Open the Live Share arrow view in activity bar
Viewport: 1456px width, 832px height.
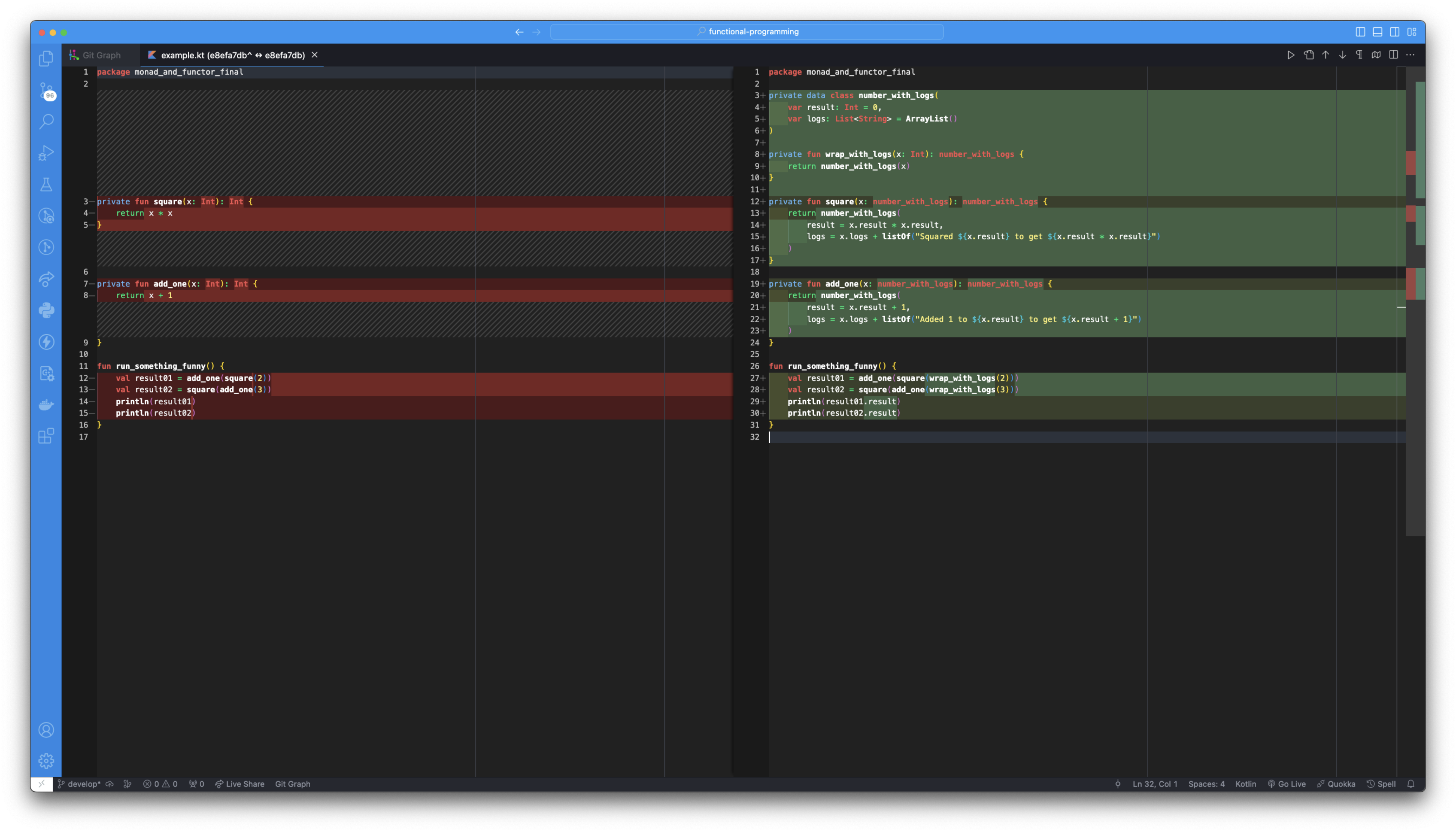tap(46, 279)
